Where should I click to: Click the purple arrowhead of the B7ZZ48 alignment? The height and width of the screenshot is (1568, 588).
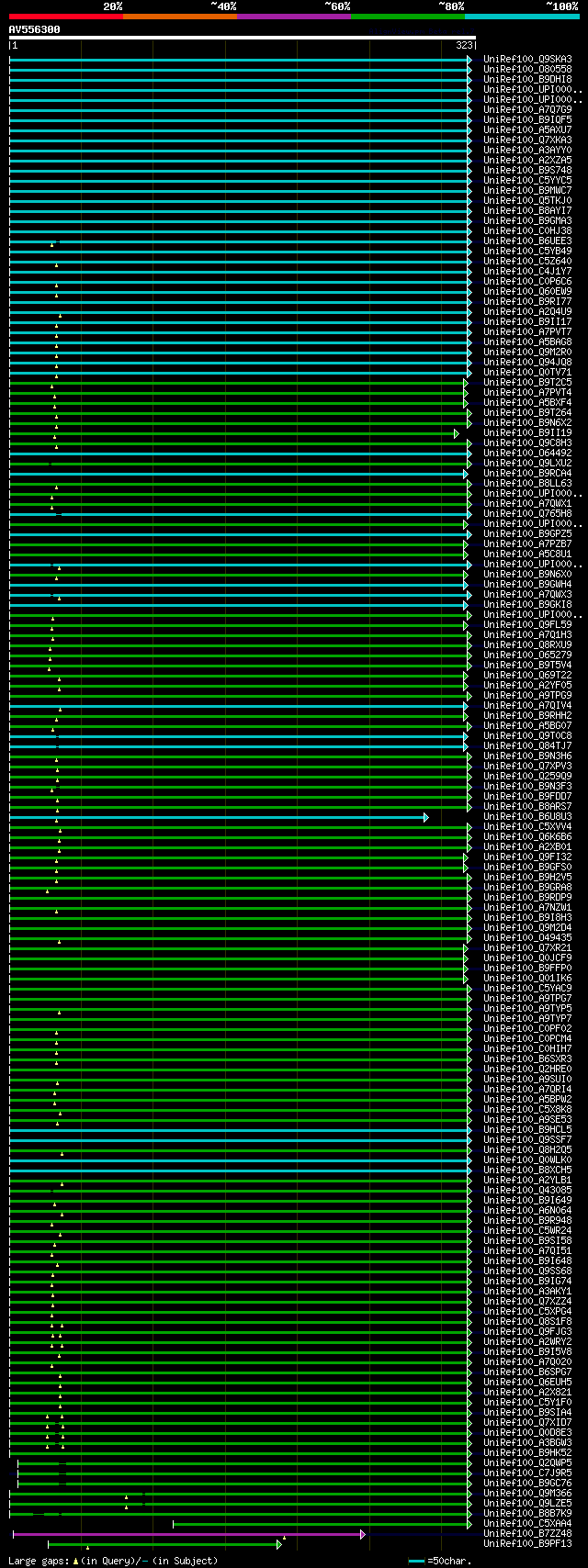click(363, 1534)
